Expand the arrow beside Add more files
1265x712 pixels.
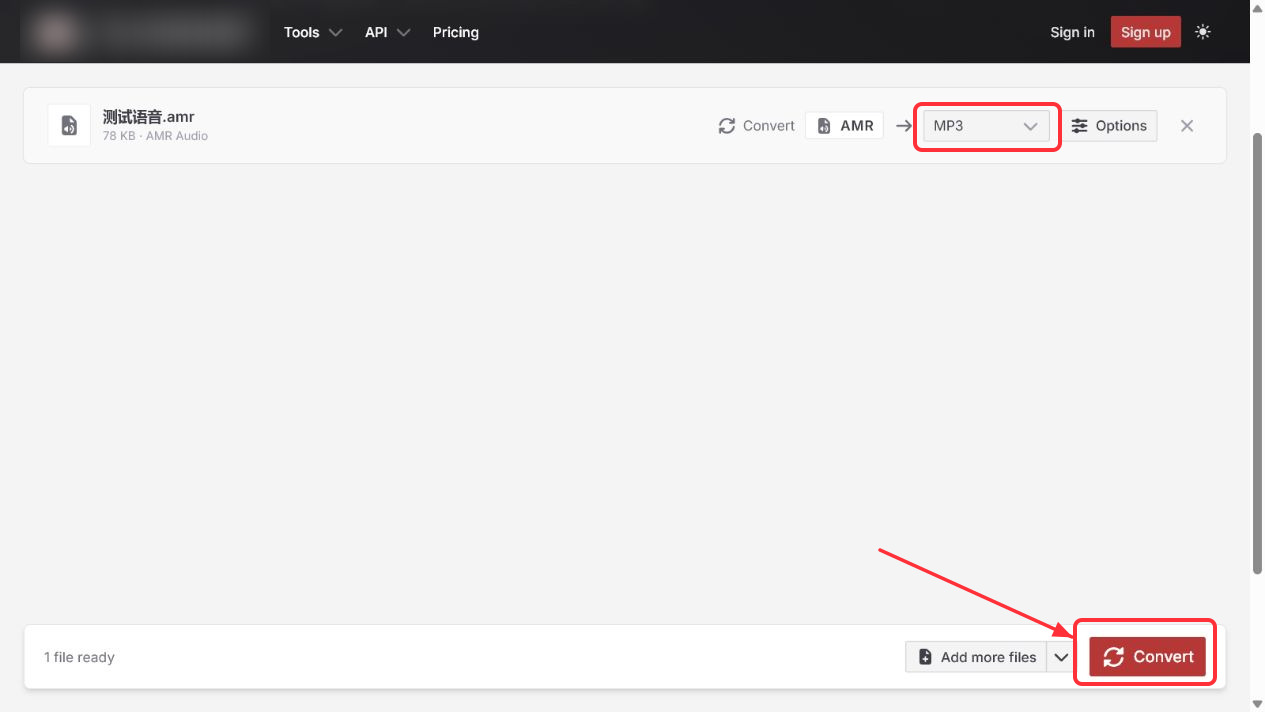pyautogui.click(x=1061, y=657)
